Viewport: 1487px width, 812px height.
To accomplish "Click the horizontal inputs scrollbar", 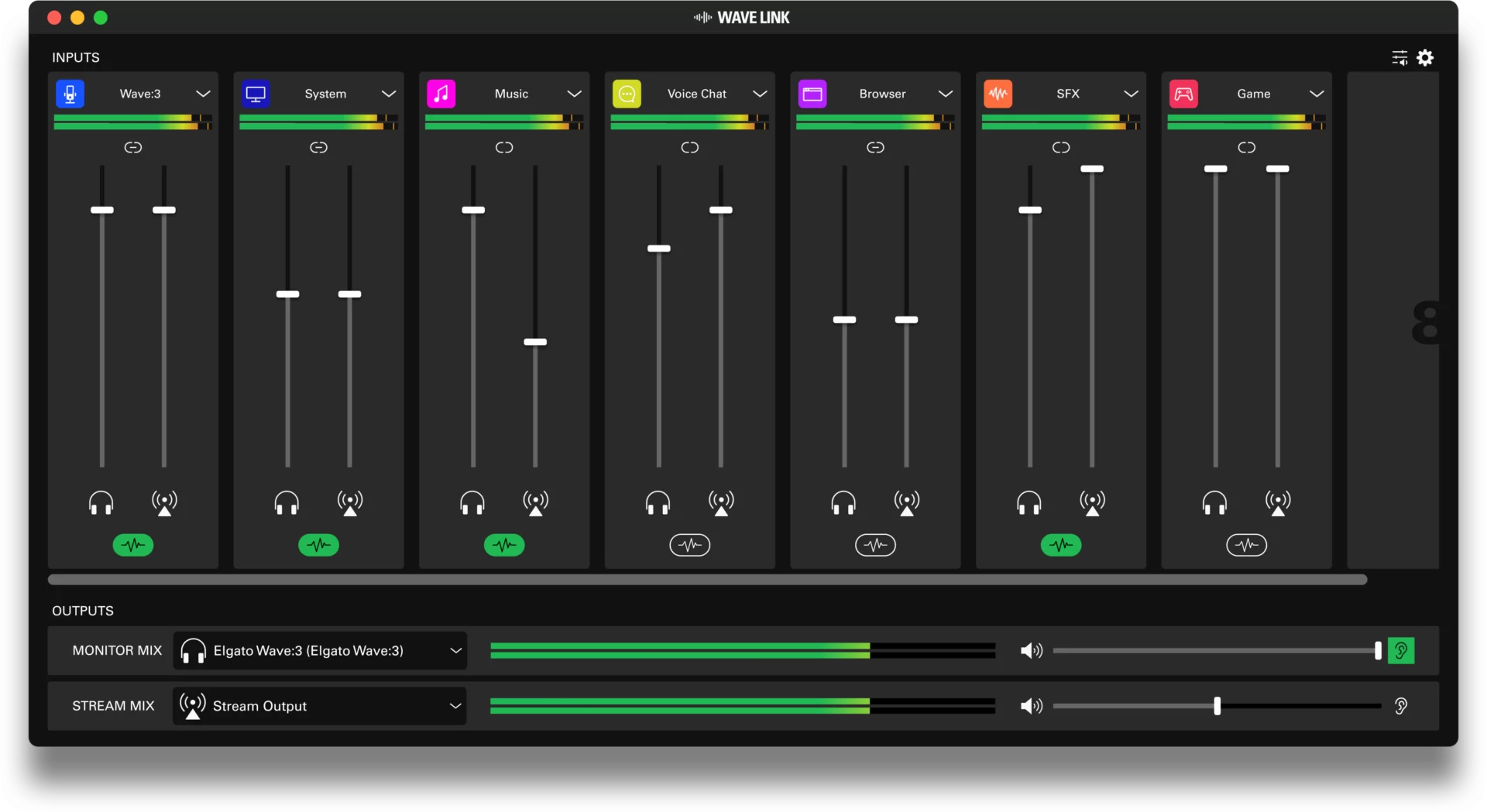I will click(x=707, y=580).
